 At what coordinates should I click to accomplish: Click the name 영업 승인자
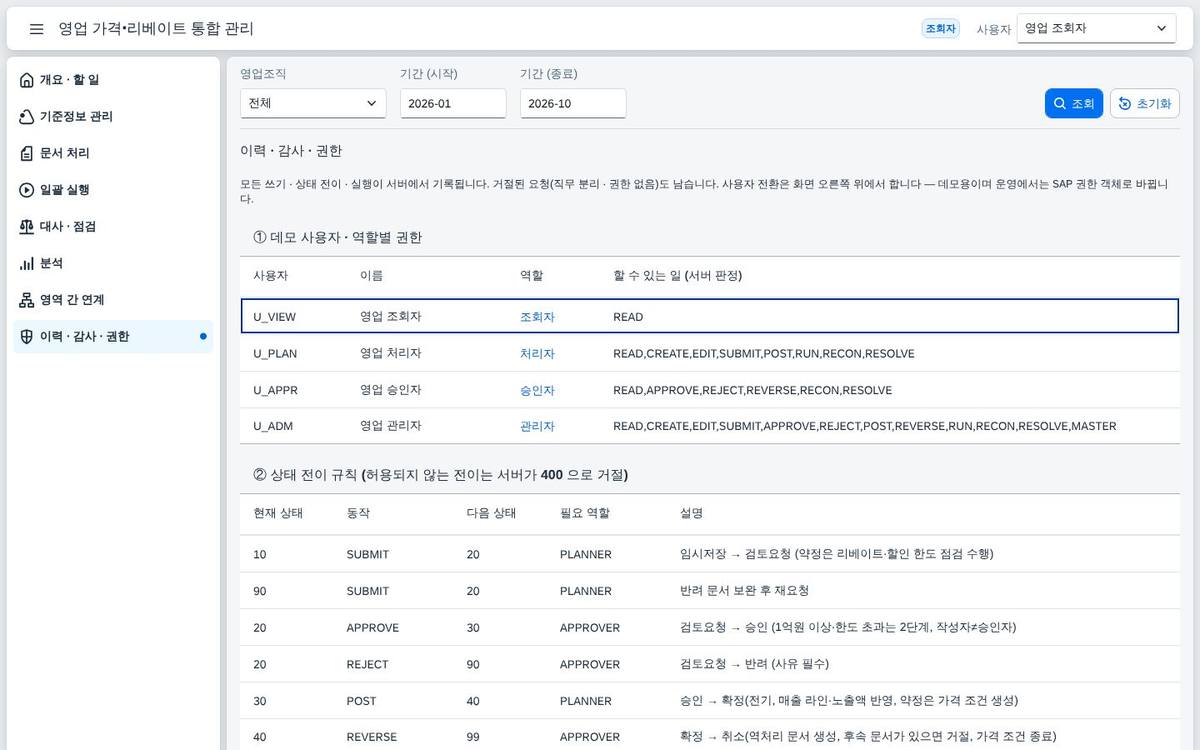[x=391, y=390]
